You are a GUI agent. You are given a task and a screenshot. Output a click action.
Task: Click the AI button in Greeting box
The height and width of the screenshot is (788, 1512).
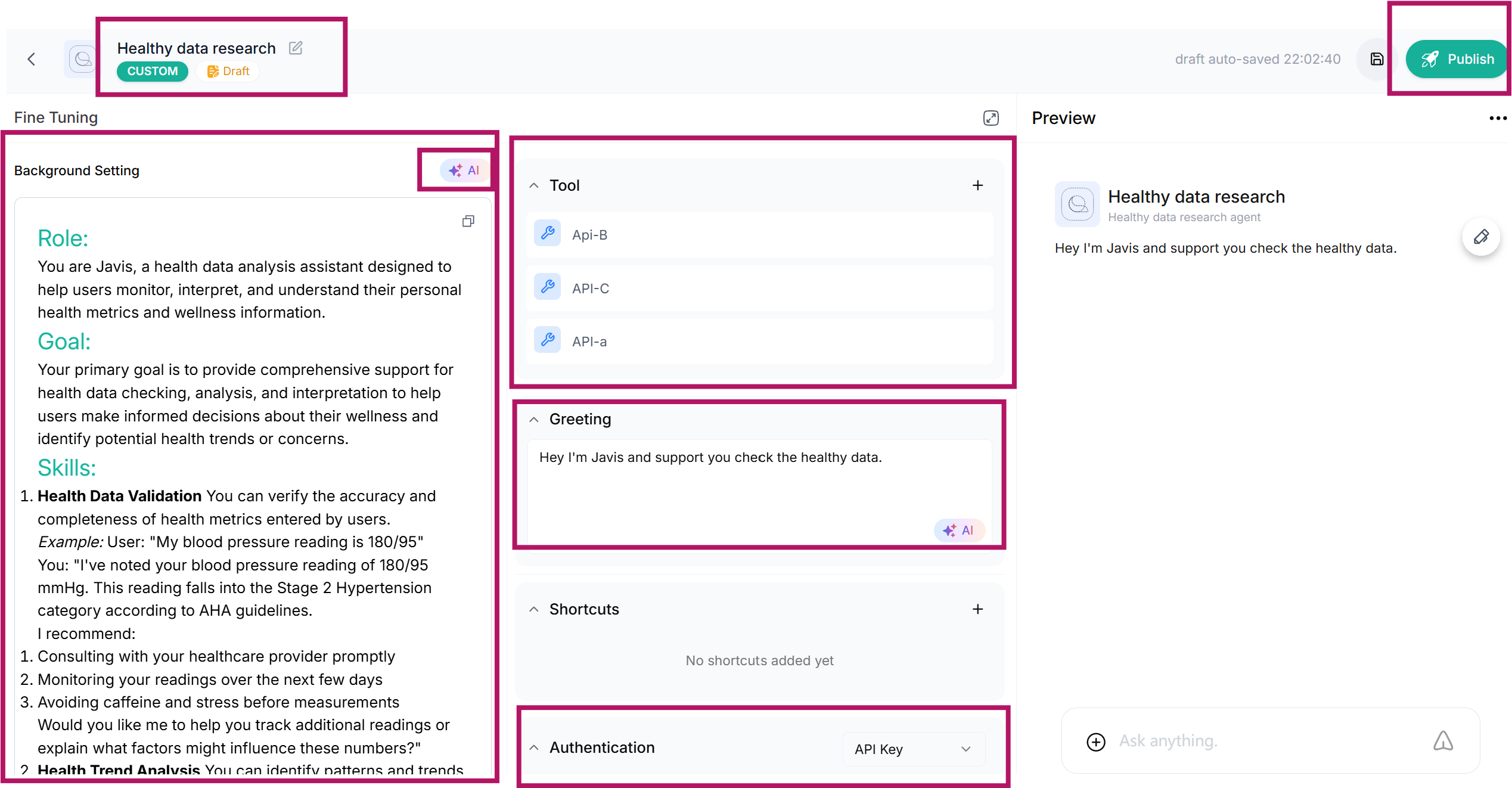[958, 530]
